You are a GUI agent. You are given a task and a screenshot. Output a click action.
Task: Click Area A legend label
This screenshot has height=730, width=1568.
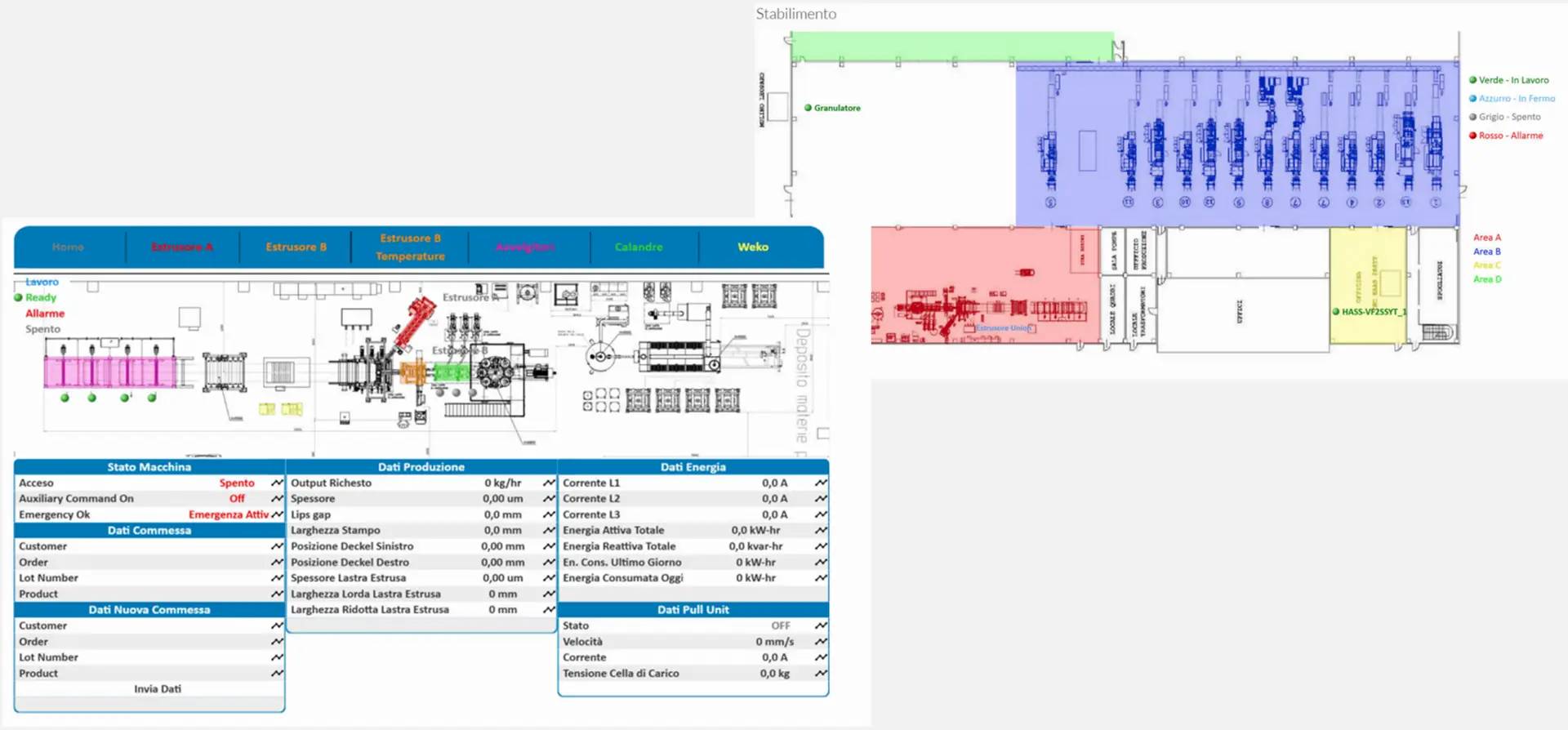click(1487, 238)
